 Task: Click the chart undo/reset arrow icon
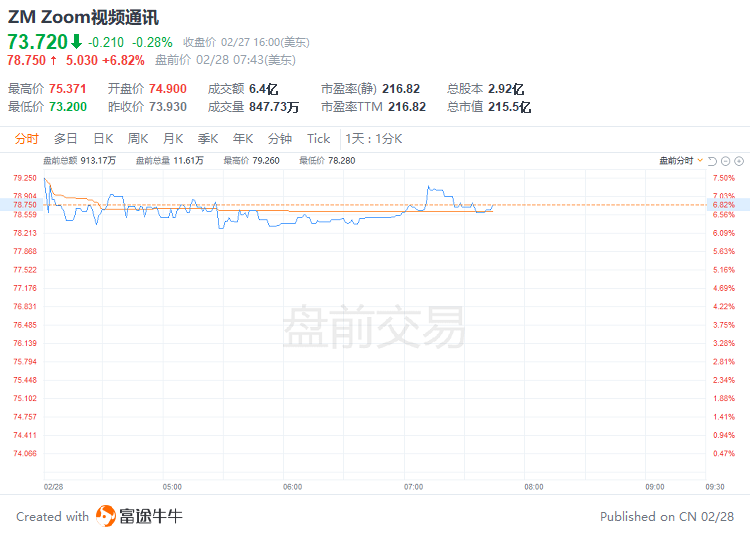click(712, 161)
